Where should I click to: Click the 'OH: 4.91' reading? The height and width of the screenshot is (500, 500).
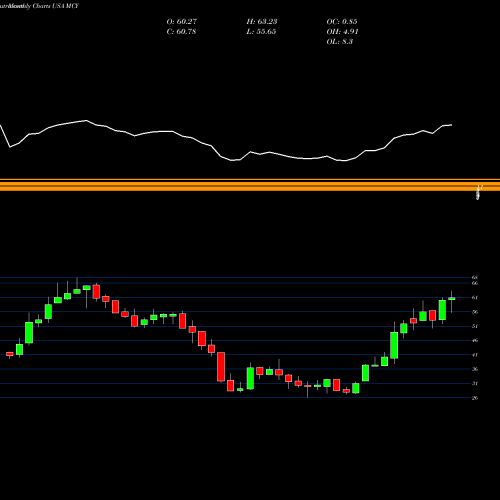[342, 32]
